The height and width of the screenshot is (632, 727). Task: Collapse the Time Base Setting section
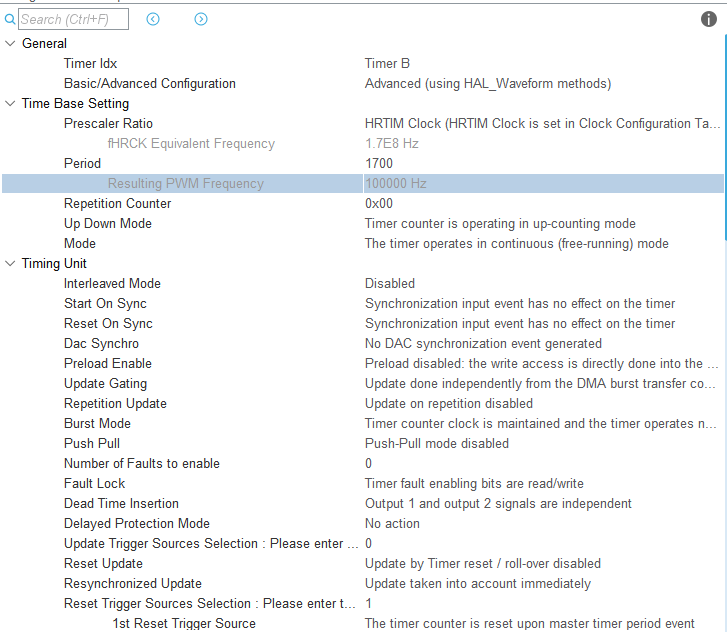click(10, 103)
